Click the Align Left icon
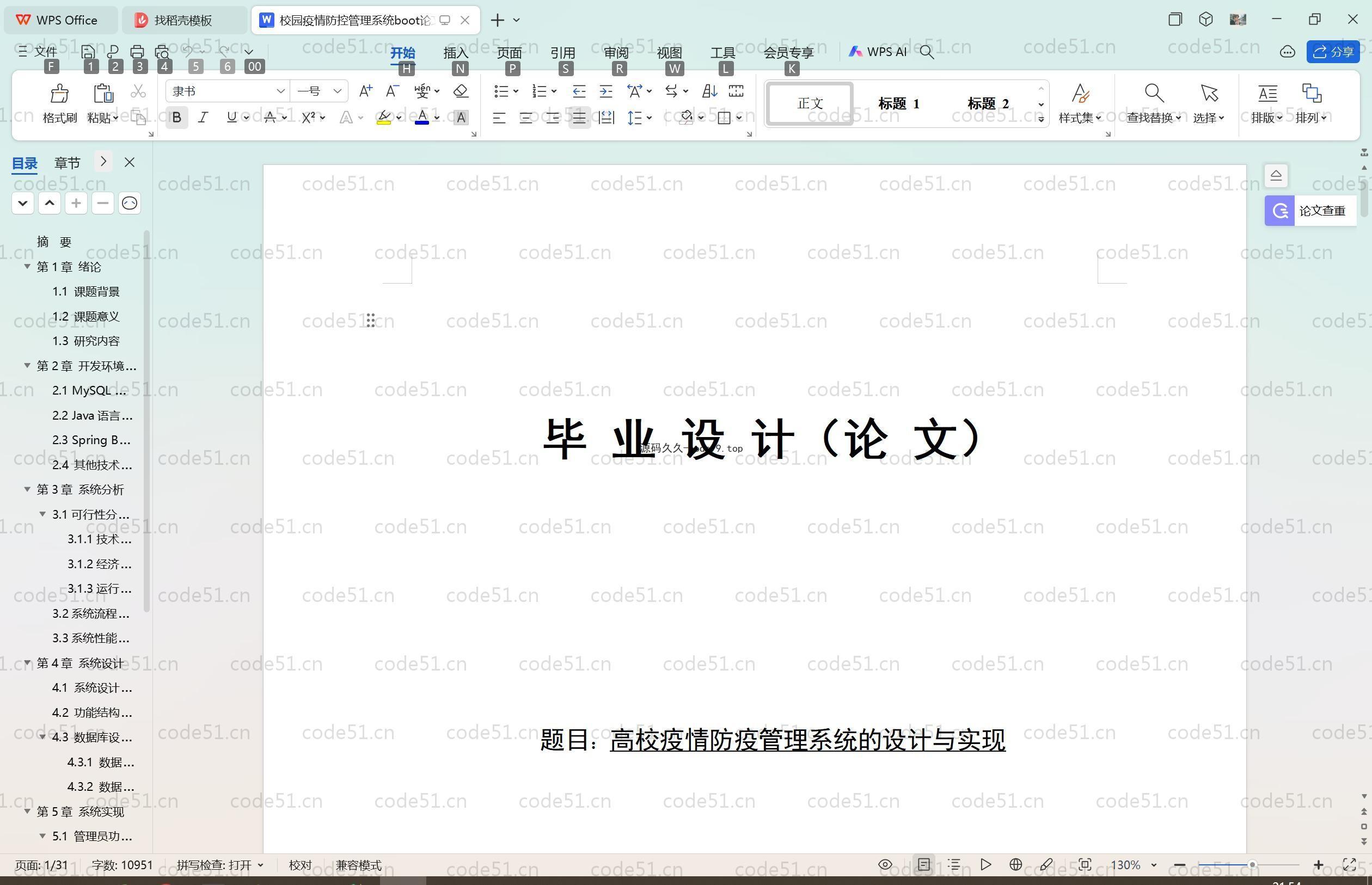This screenshot has height=885, width=1372. pos(499,119)
